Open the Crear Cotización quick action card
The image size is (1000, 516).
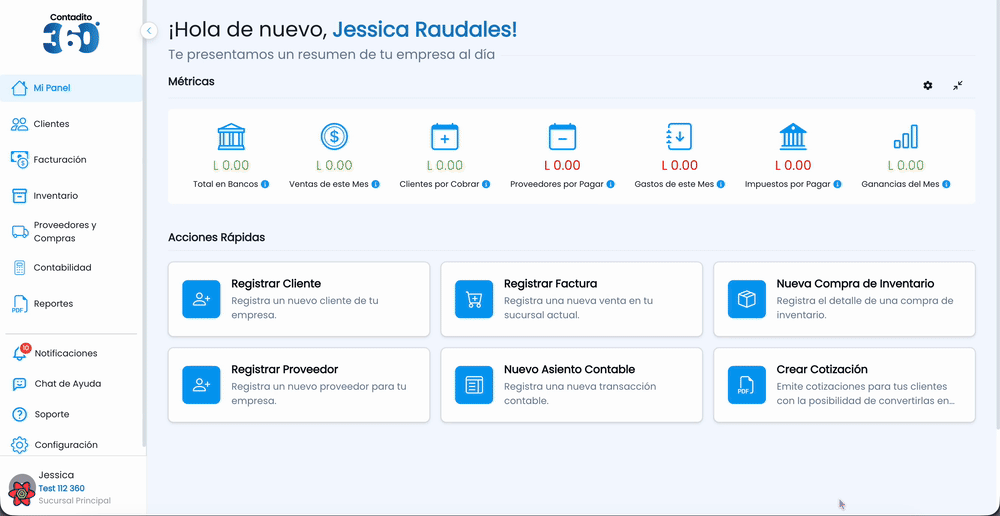pyautogui.click(x=844, y=385)
